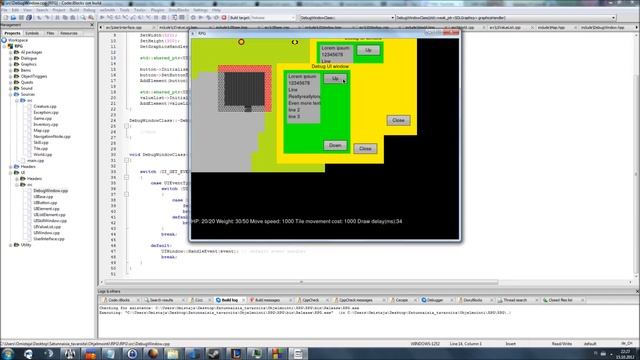The image size is (640, 360).
Task: Click the Redo toolbar icon
Action: pyautogui.click(x=47, y=18)
